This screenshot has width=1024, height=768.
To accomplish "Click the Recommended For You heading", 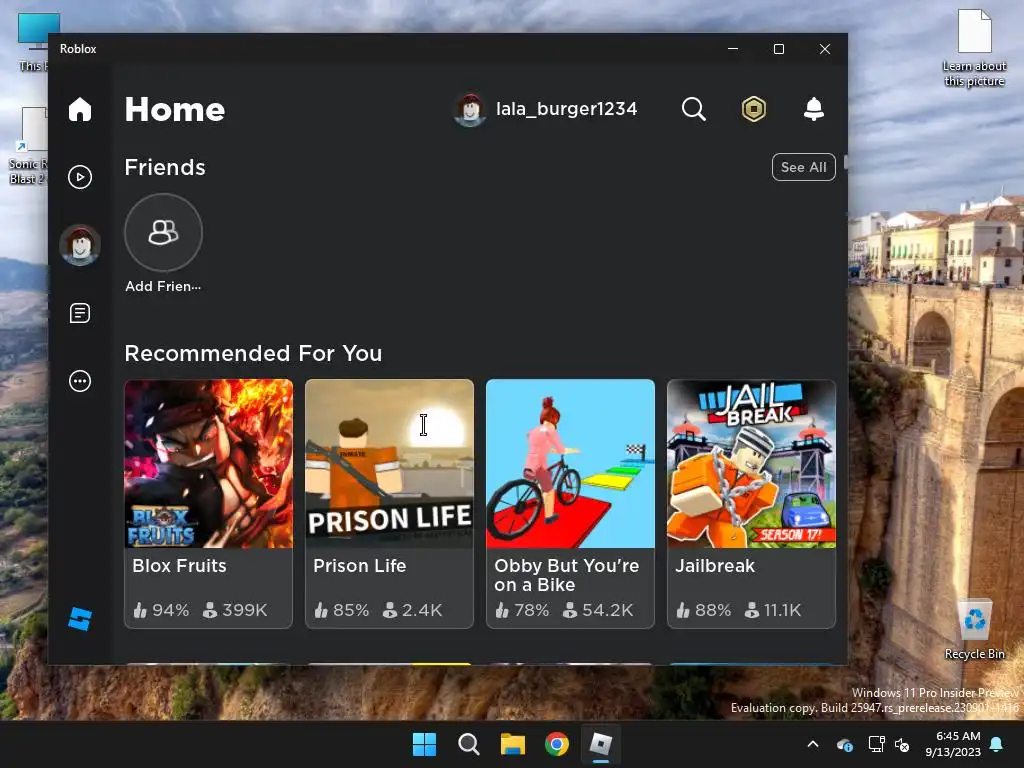I will coord(253,353).
